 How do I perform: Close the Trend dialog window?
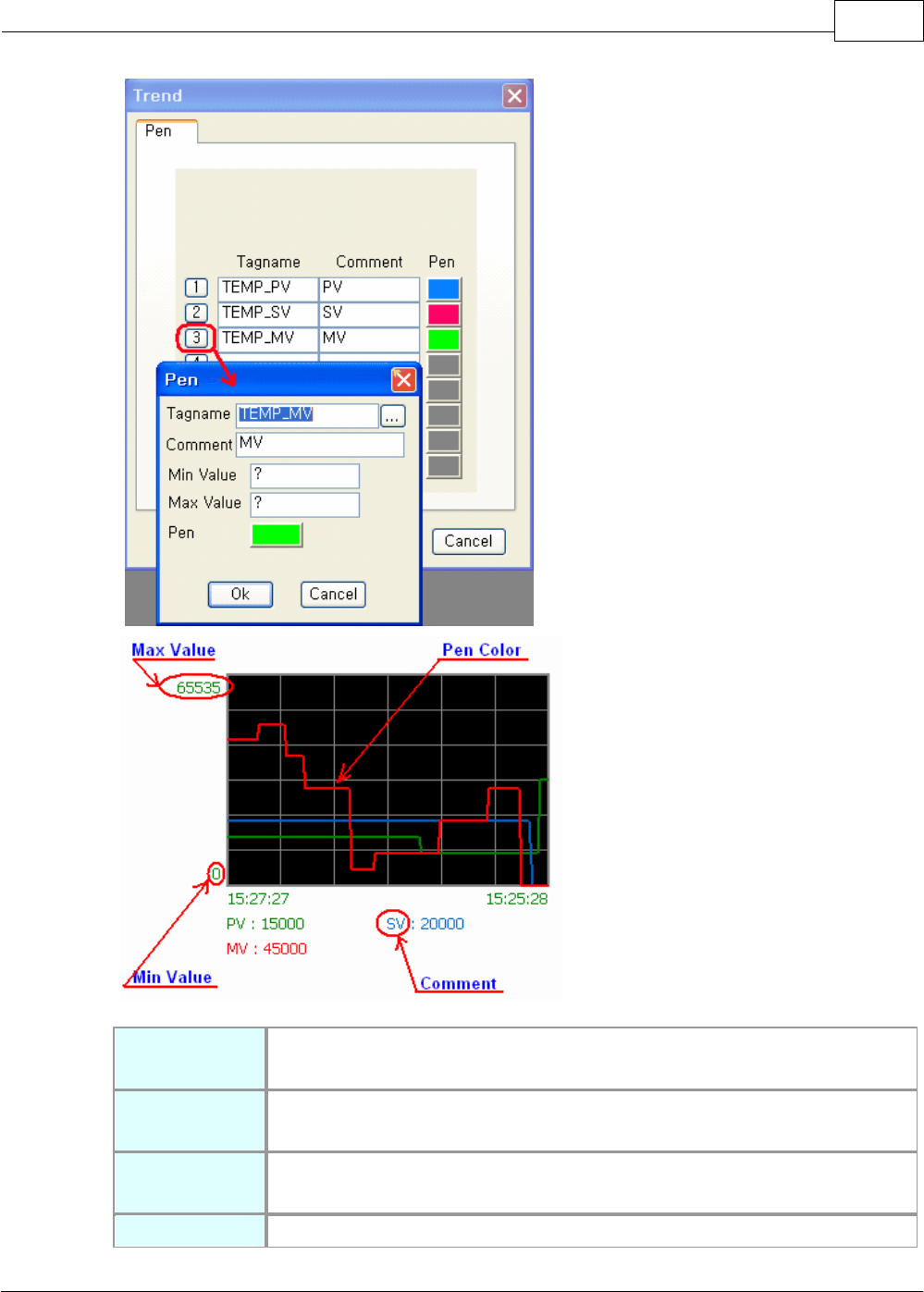(x=515, y=95)
